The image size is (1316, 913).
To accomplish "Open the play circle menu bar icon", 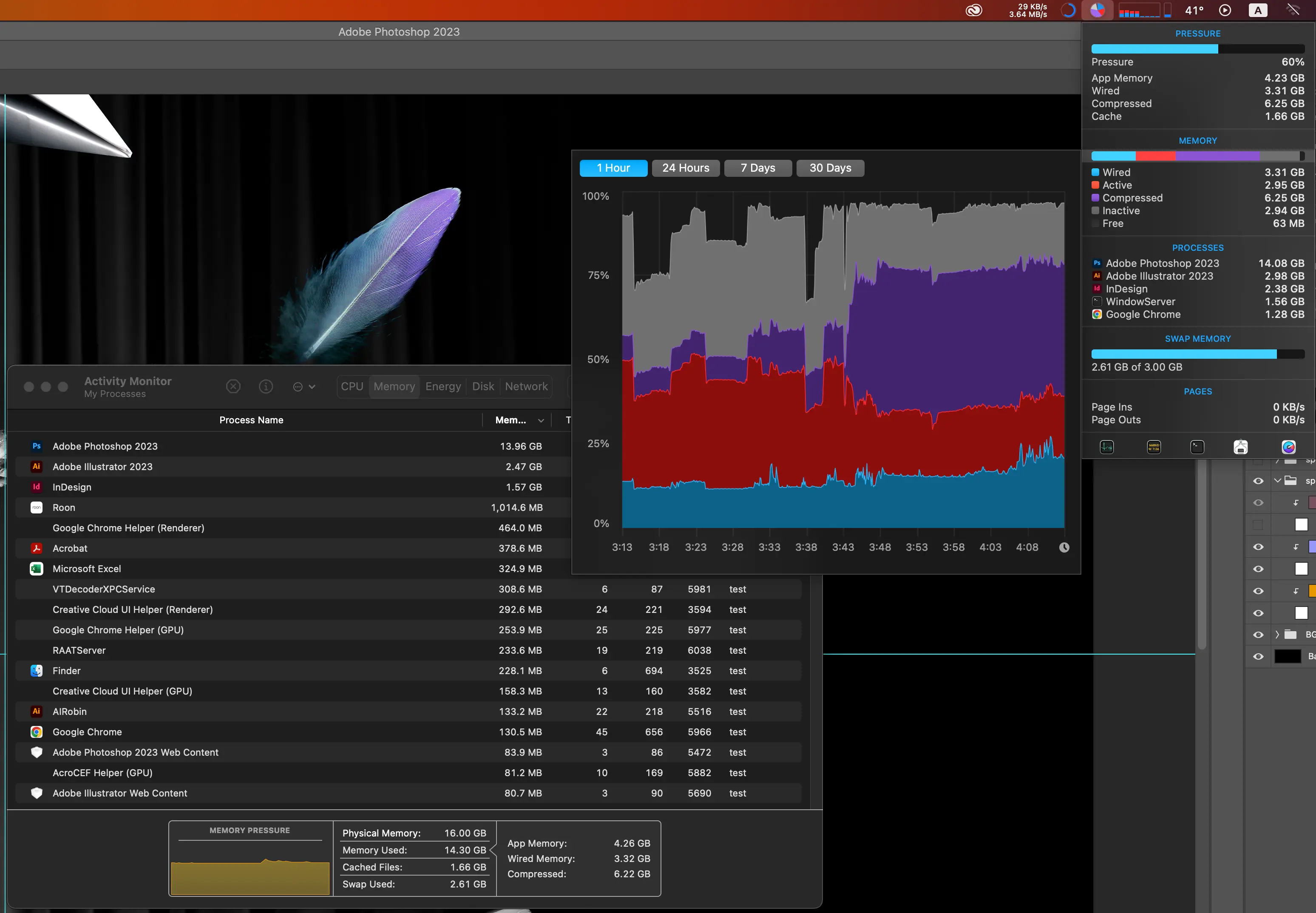I will [1225, 10].
